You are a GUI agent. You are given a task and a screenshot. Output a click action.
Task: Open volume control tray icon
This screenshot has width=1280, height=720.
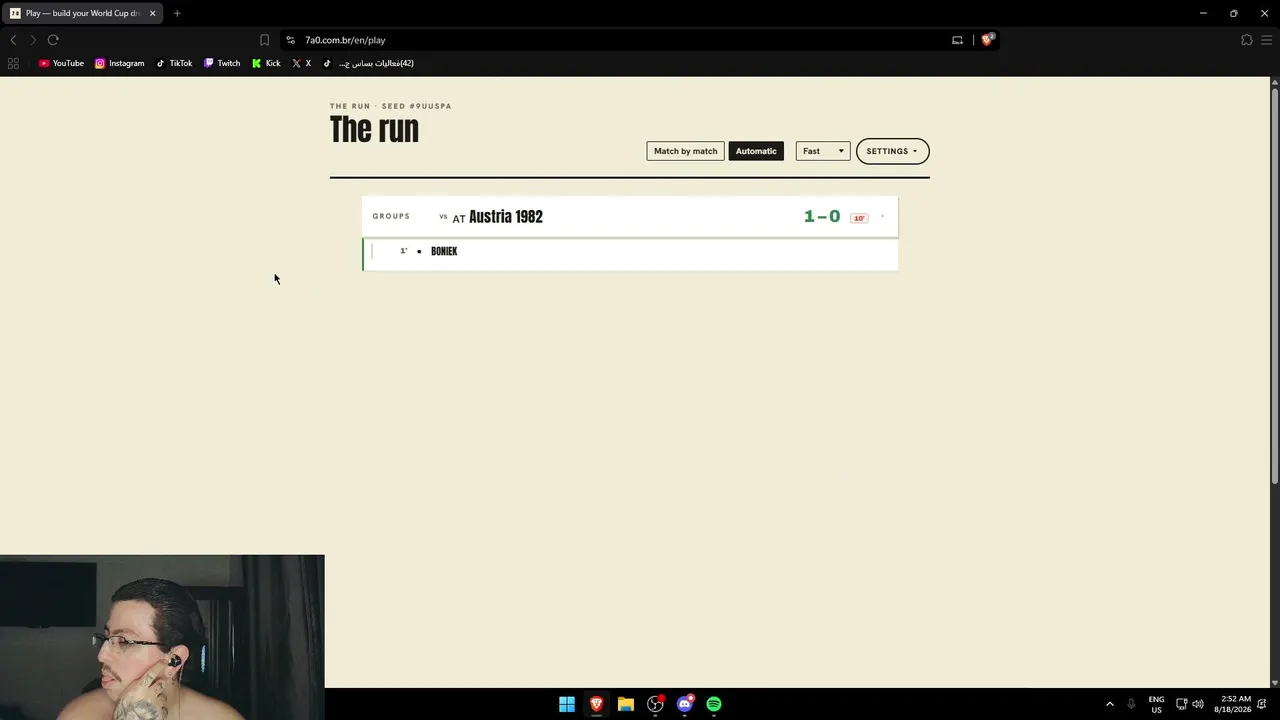click(x=1198, y=704)
